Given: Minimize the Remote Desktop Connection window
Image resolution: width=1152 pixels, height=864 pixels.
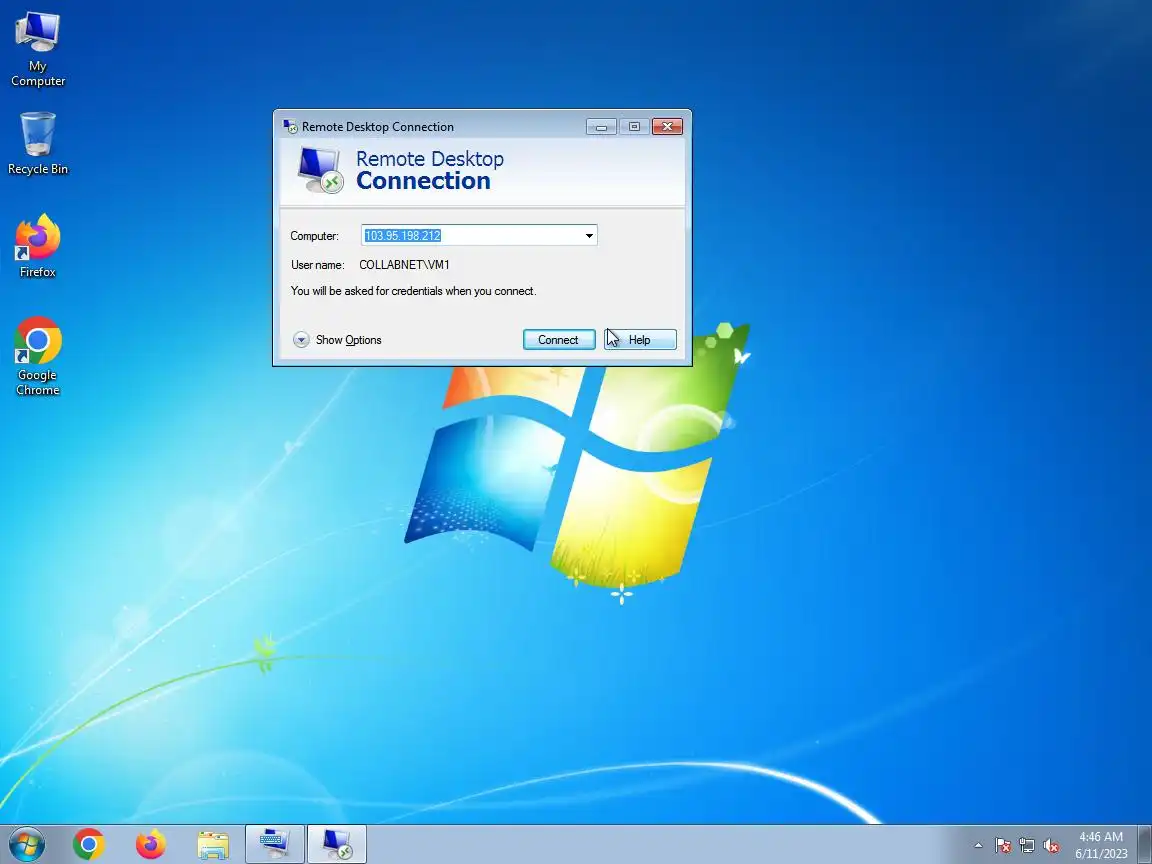Looking at the screenshot, I should [601, 126].
